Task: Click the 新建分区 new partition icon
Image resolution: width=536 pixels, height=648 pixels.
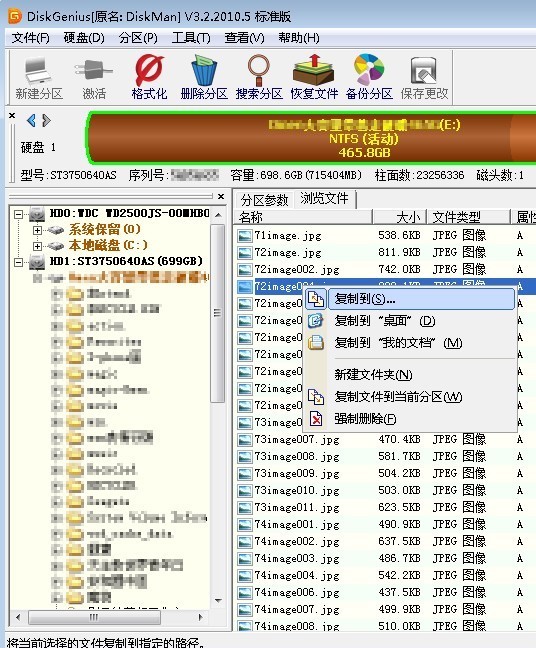Action: 39,77
